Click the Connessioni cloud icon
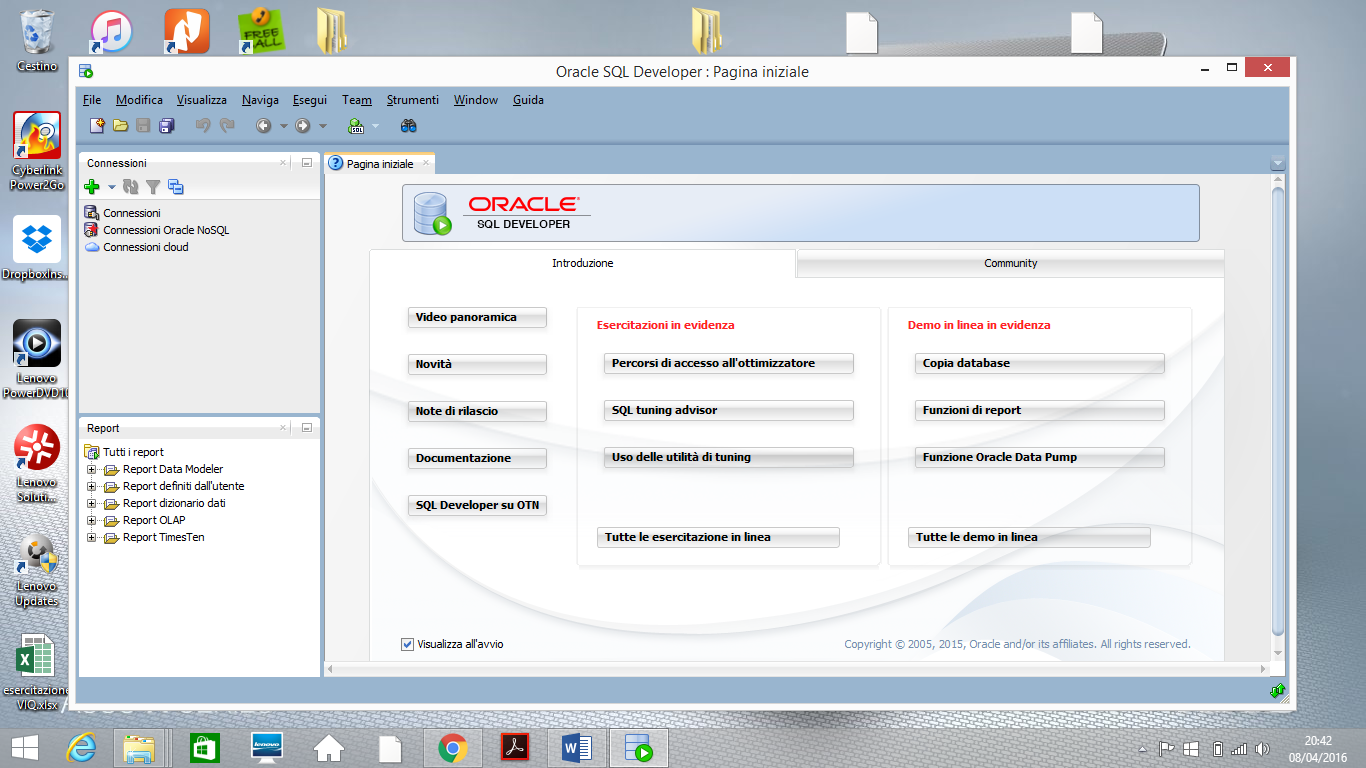This screenshot has width=1366, height=768. click(92, 247)
